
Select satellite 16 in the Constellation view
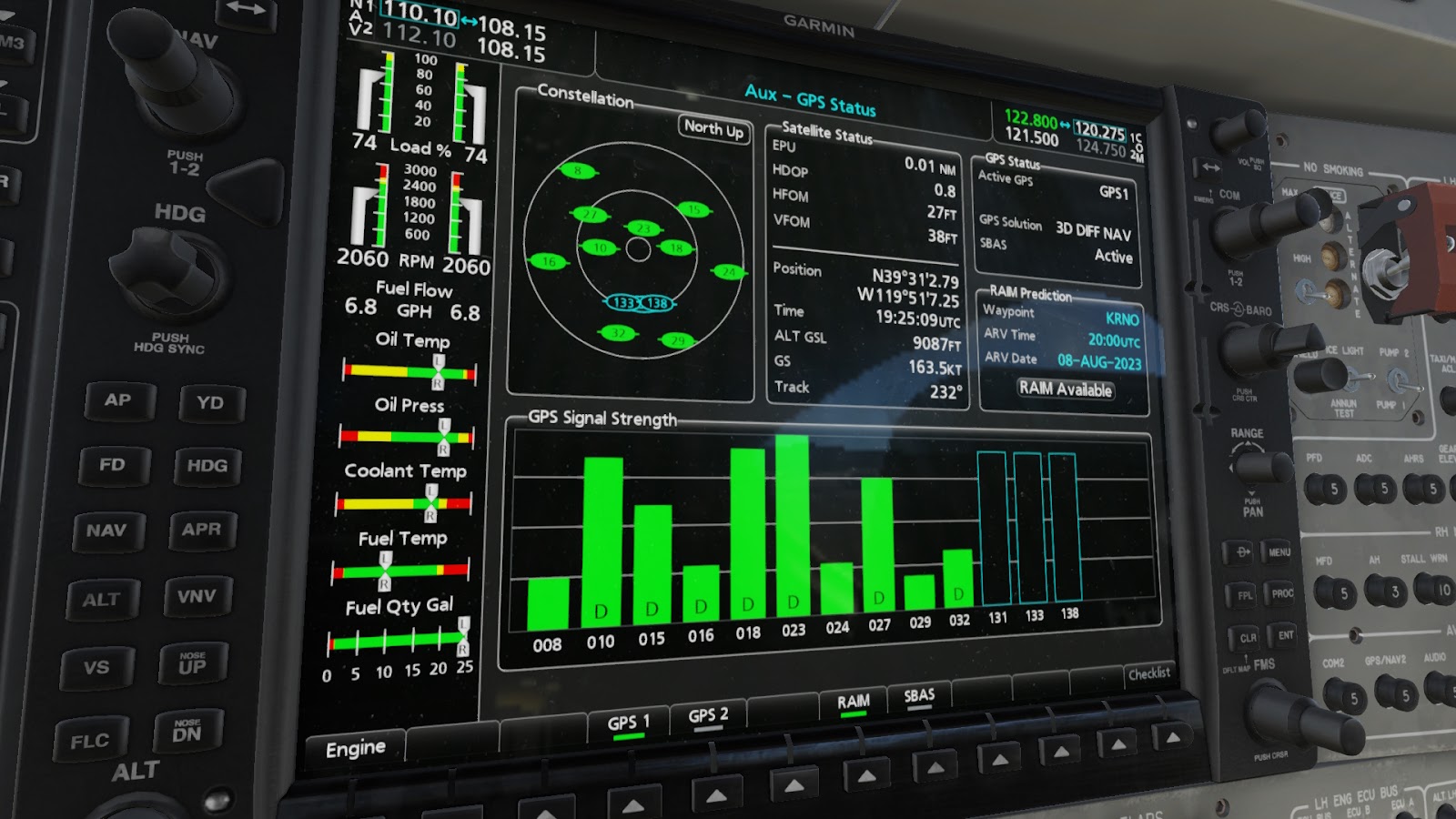548,261
